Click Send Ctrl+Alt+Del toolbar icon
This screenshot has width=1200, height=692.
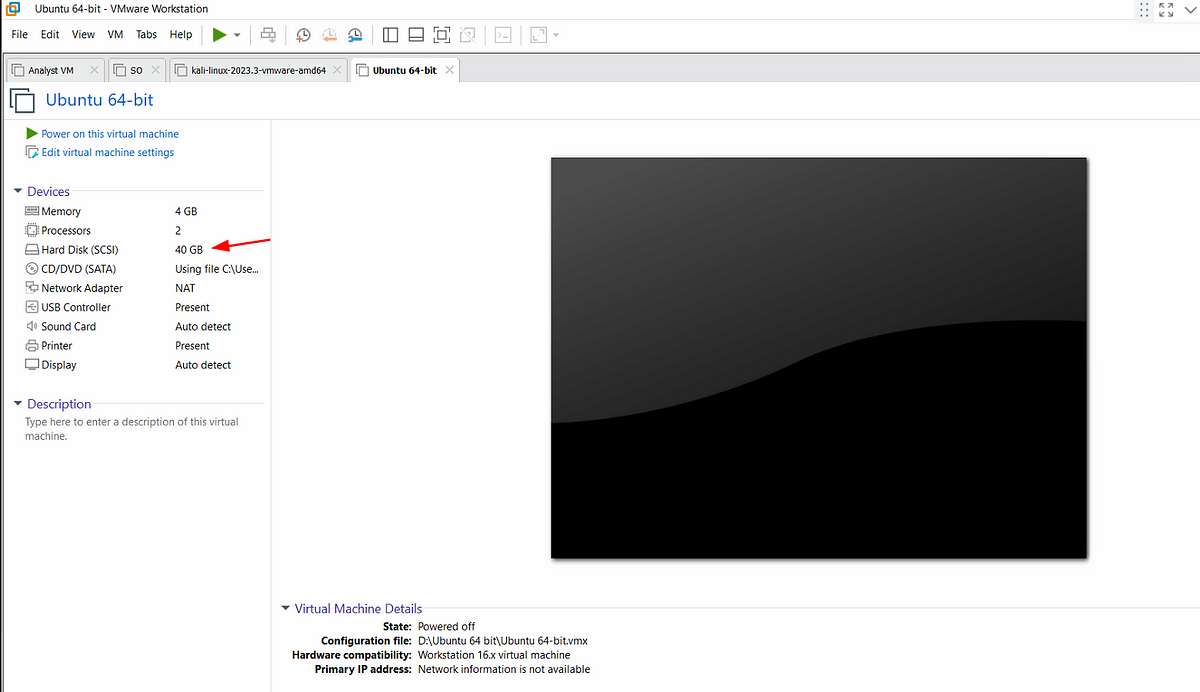268,34
